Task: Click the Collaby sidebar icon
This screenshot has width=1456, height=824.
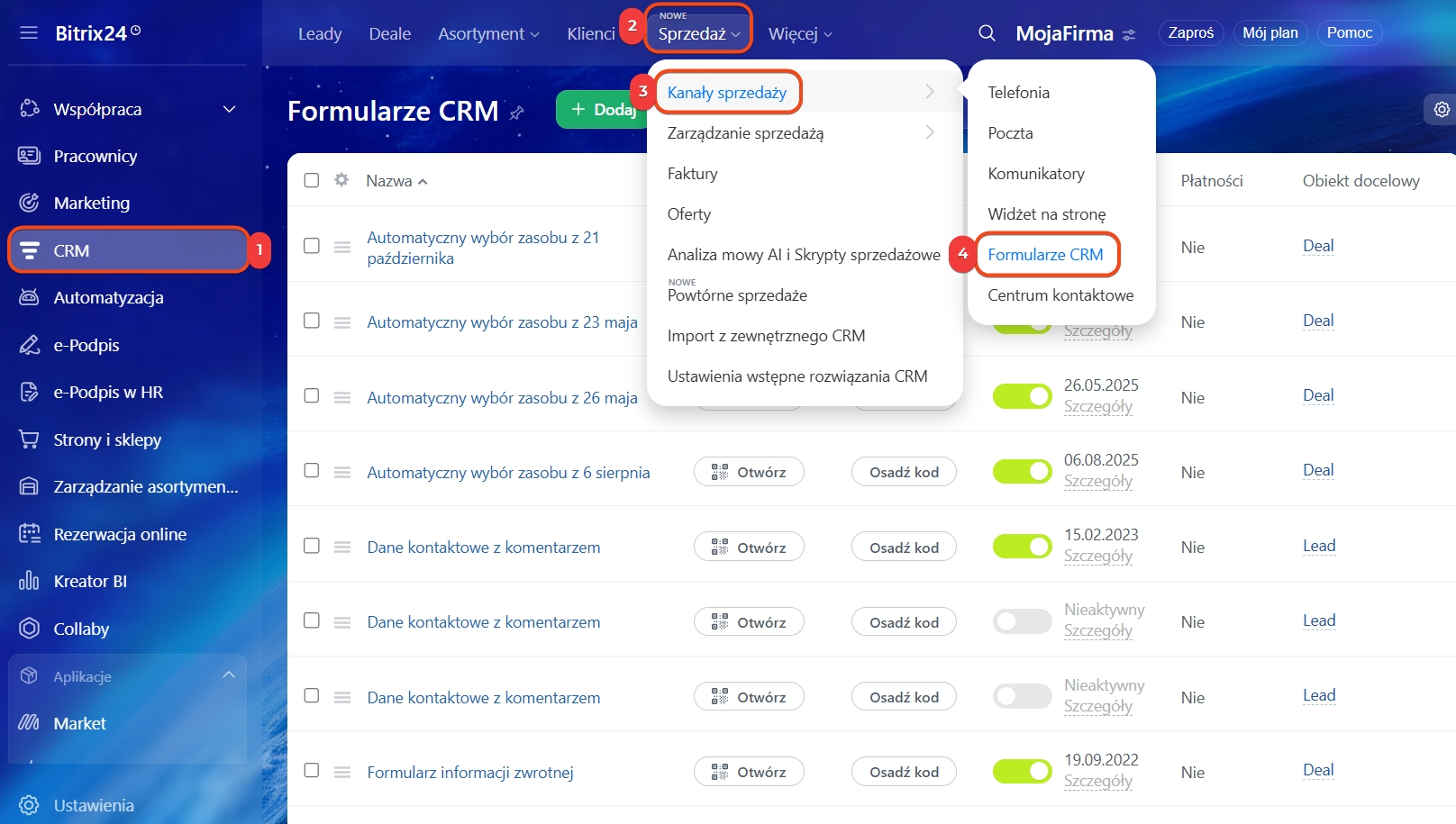Action: point(30,629)
